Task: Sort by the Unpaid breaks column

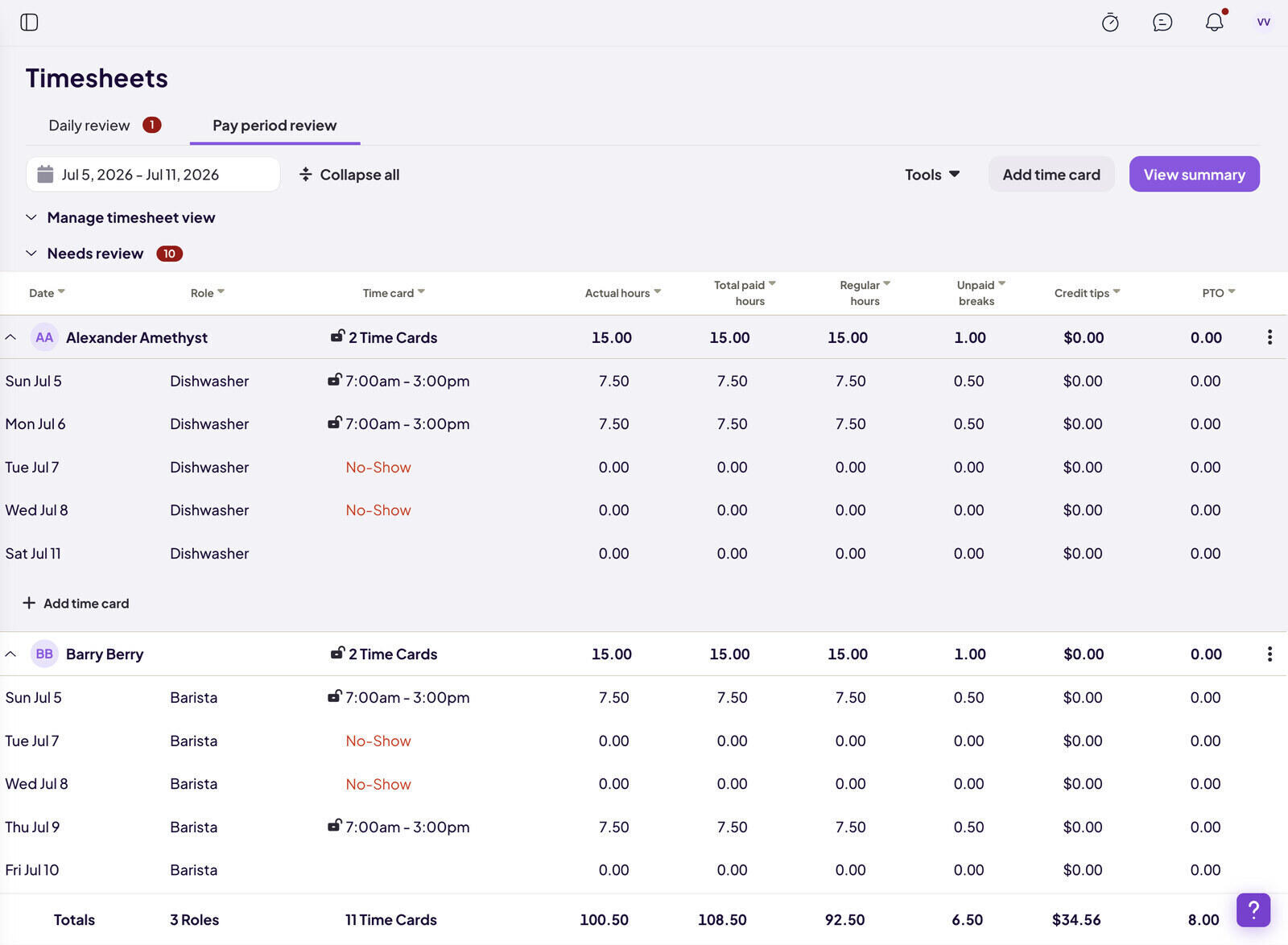Action: pos(980,293)
